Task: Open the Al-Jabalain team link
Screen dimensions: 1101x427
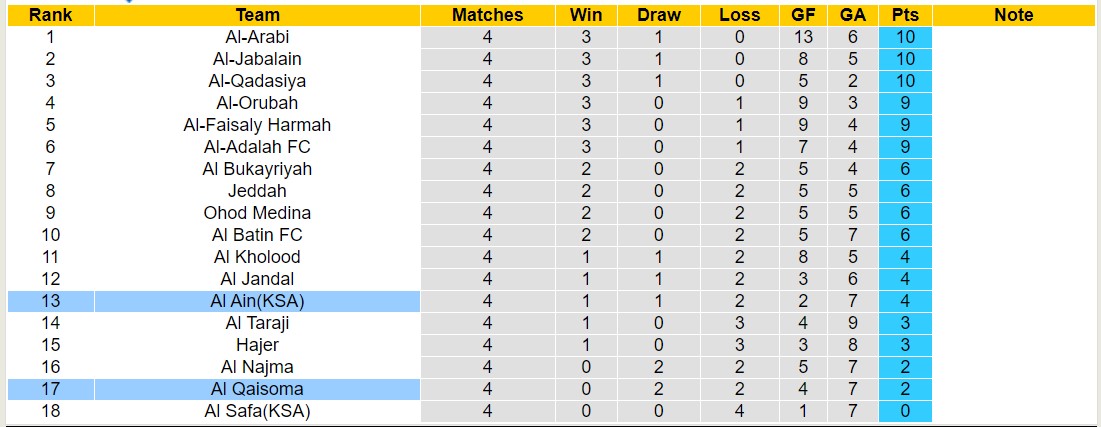Action: point(257,59)
